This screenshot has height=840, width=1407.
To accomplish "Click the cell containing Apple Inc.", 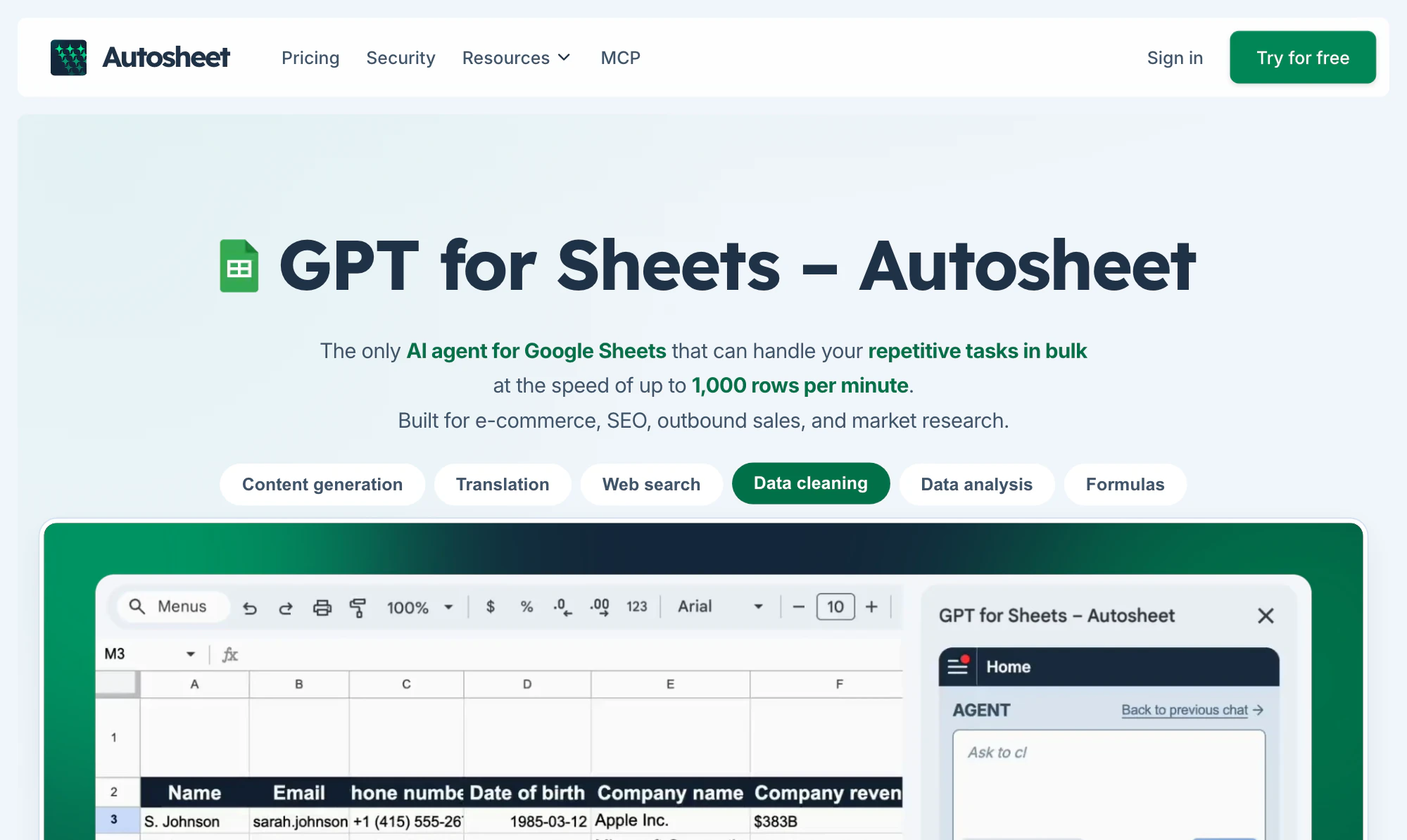I will pyautogui.click(x=670, y=821).
